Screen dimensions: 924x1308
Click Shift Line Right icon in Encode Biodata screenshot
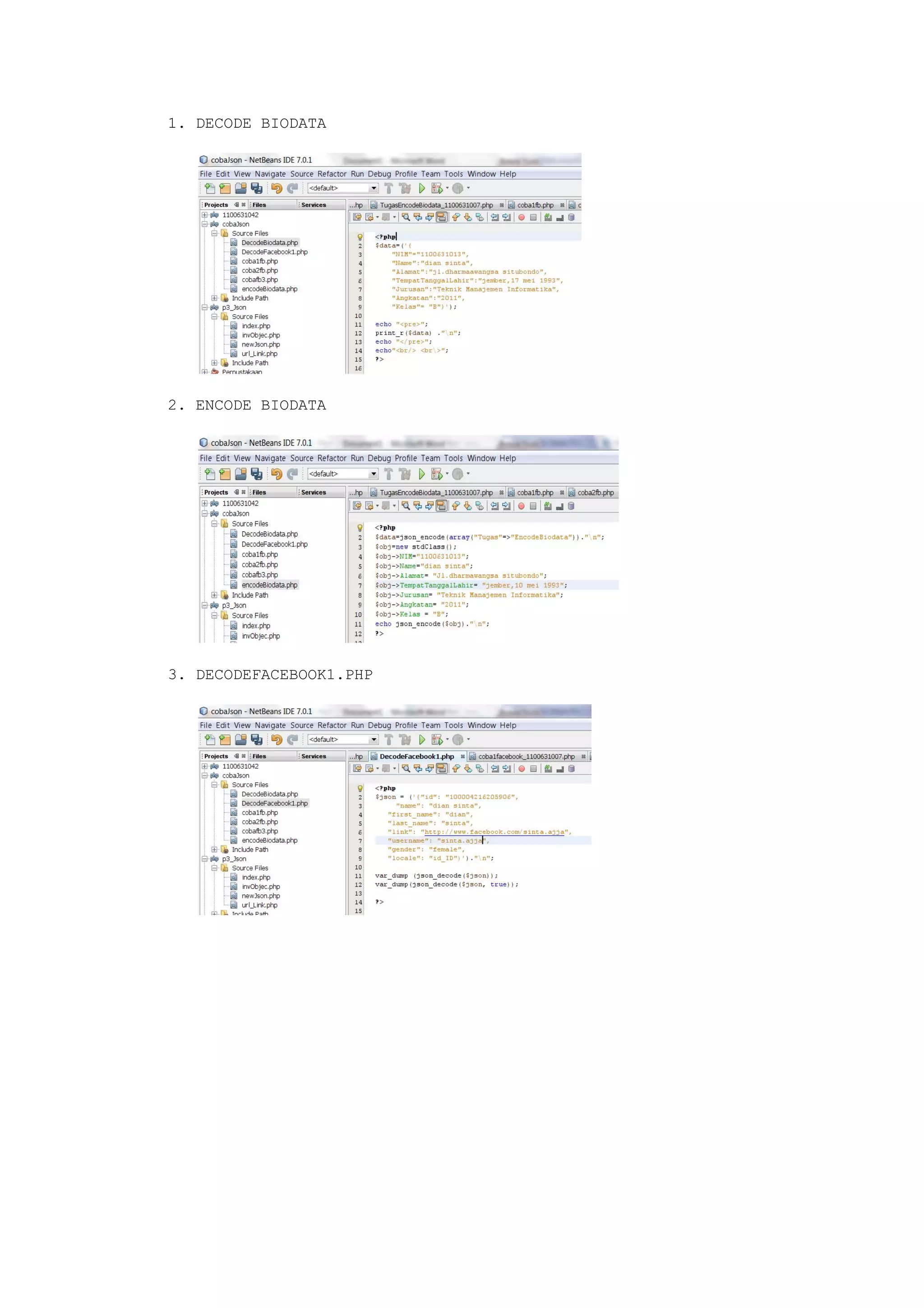point(507,506)
